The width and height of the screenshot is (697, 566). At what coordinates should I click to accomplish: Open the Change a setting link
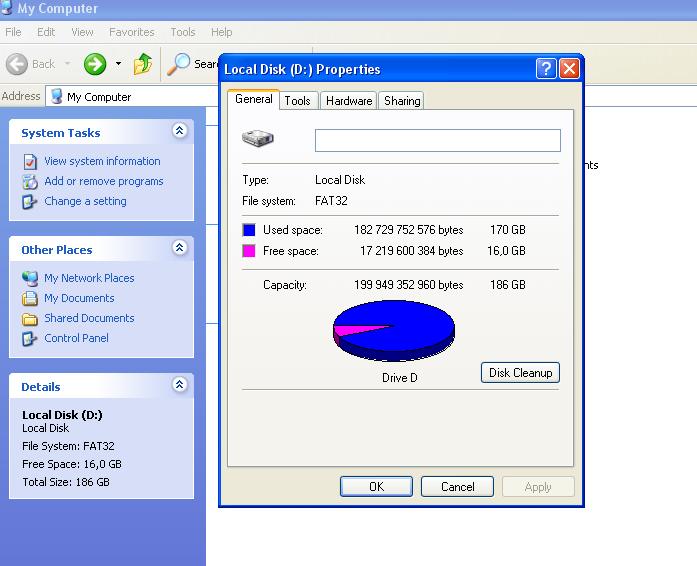pos(85,201)
